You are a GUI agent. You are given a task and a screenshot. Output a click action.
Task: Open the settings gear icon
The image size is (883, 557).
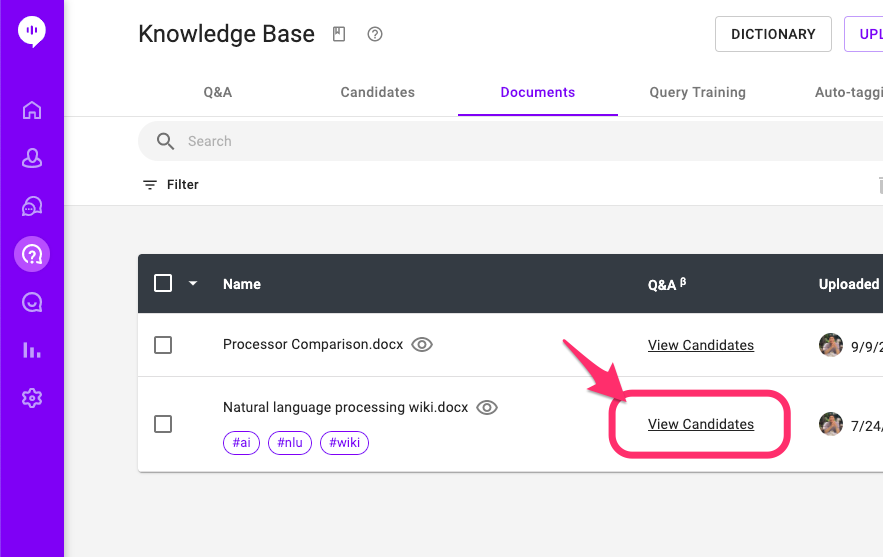[32, 398]
